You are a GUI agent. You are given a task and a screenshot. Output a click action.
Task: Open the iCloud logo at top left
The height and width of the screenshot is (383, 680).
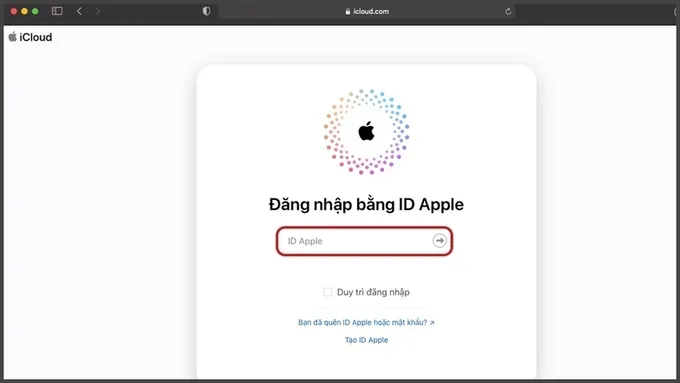click(30, 37)
